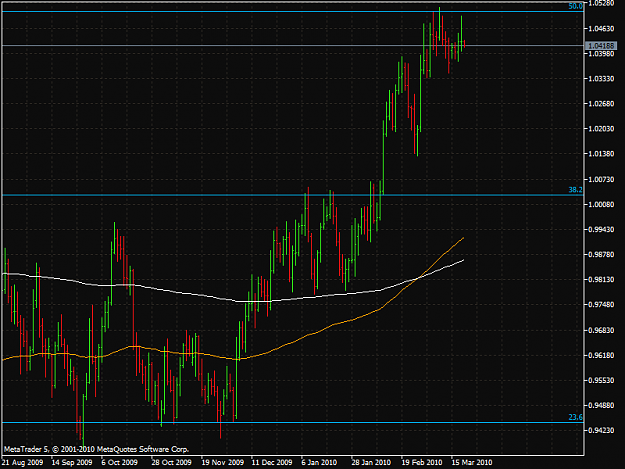
Task: Click the 1.00080 price axis label
Action: click(601, 204)
